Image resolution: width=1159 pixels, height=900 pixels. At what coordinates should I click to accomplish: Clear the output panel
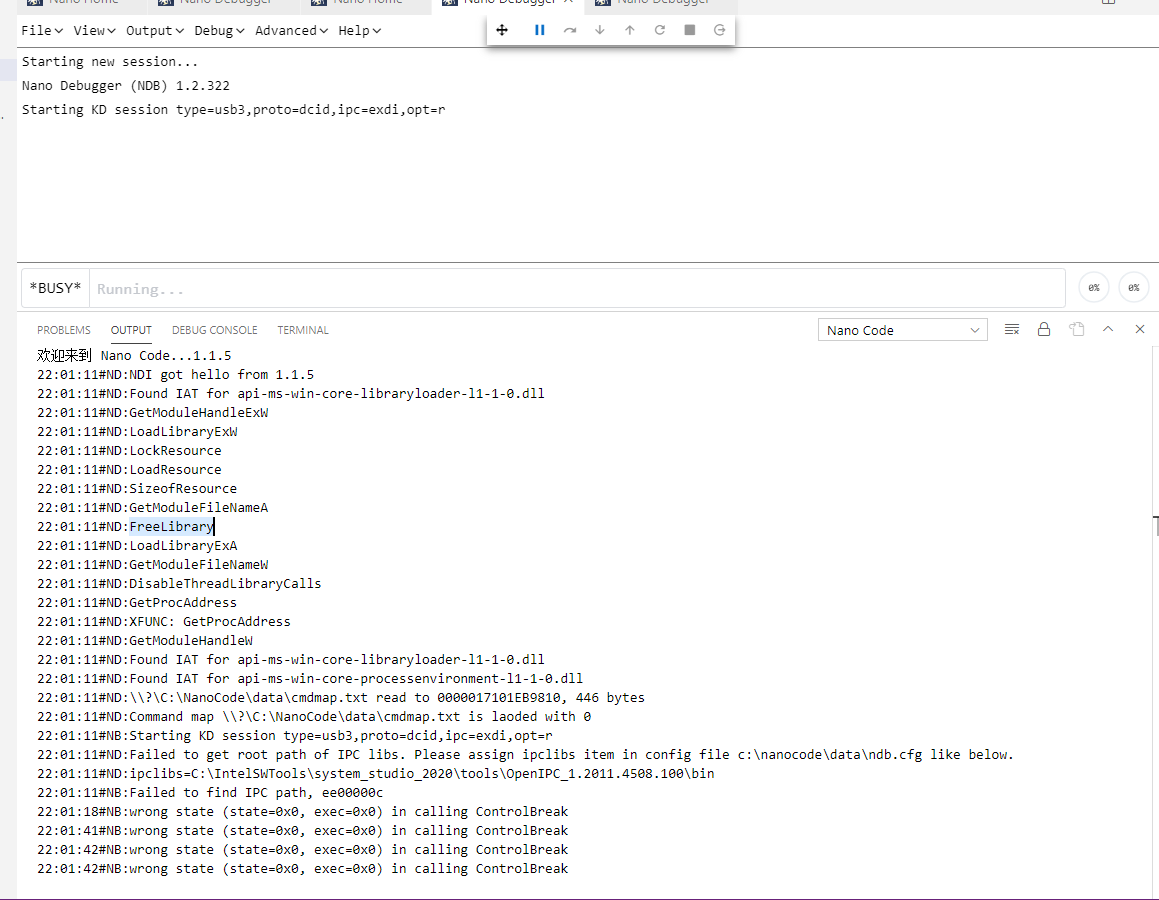point(1012,330)
